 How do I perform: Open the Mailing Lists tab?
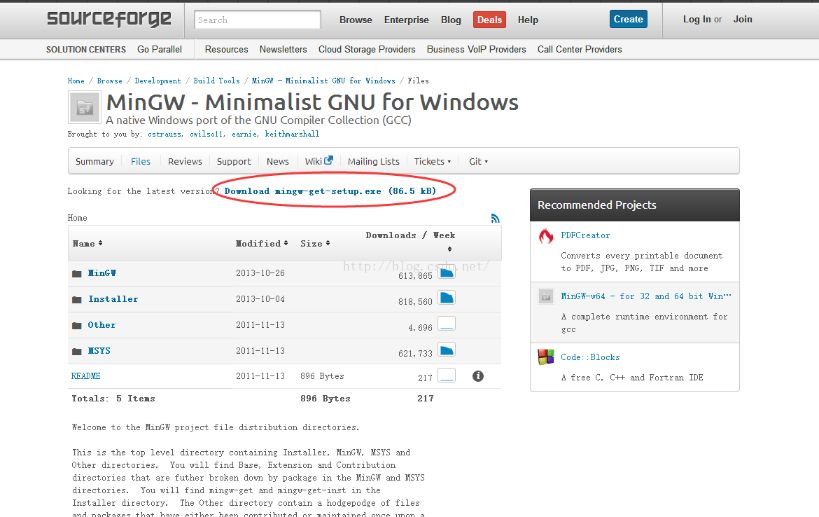[373, 161]
